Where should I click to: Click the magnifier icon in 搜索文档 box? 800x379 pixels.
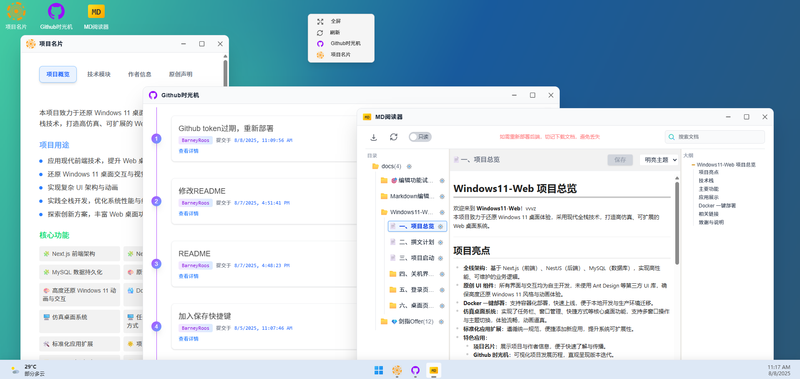(x=672, y=137)
